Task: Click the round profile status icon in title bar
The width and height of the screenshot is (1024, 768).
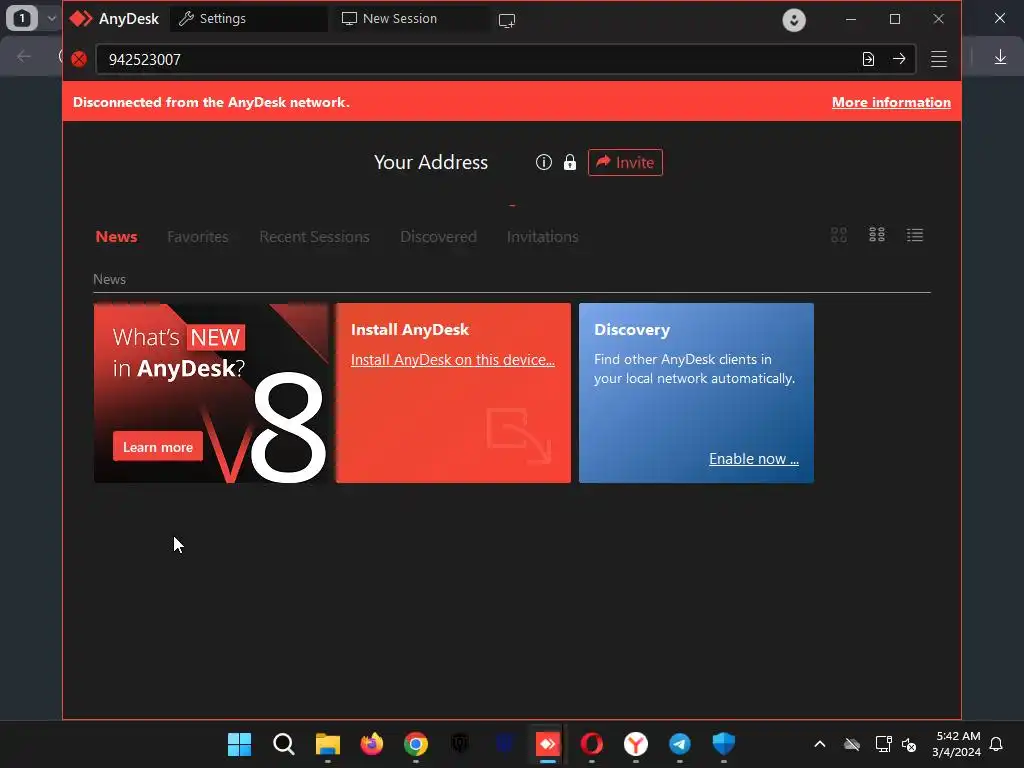Action: [x=794, y=20]
